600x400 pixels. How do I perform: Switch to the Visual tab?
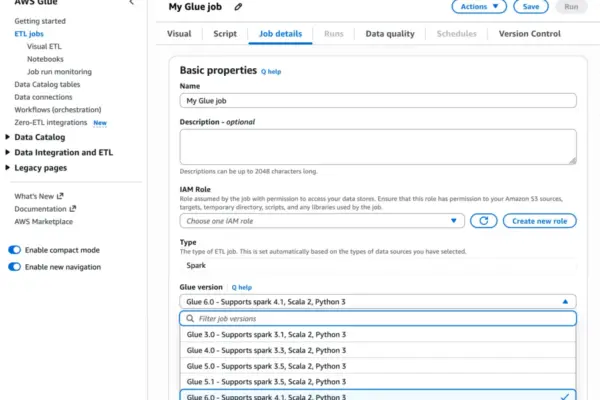pos(179,34)
